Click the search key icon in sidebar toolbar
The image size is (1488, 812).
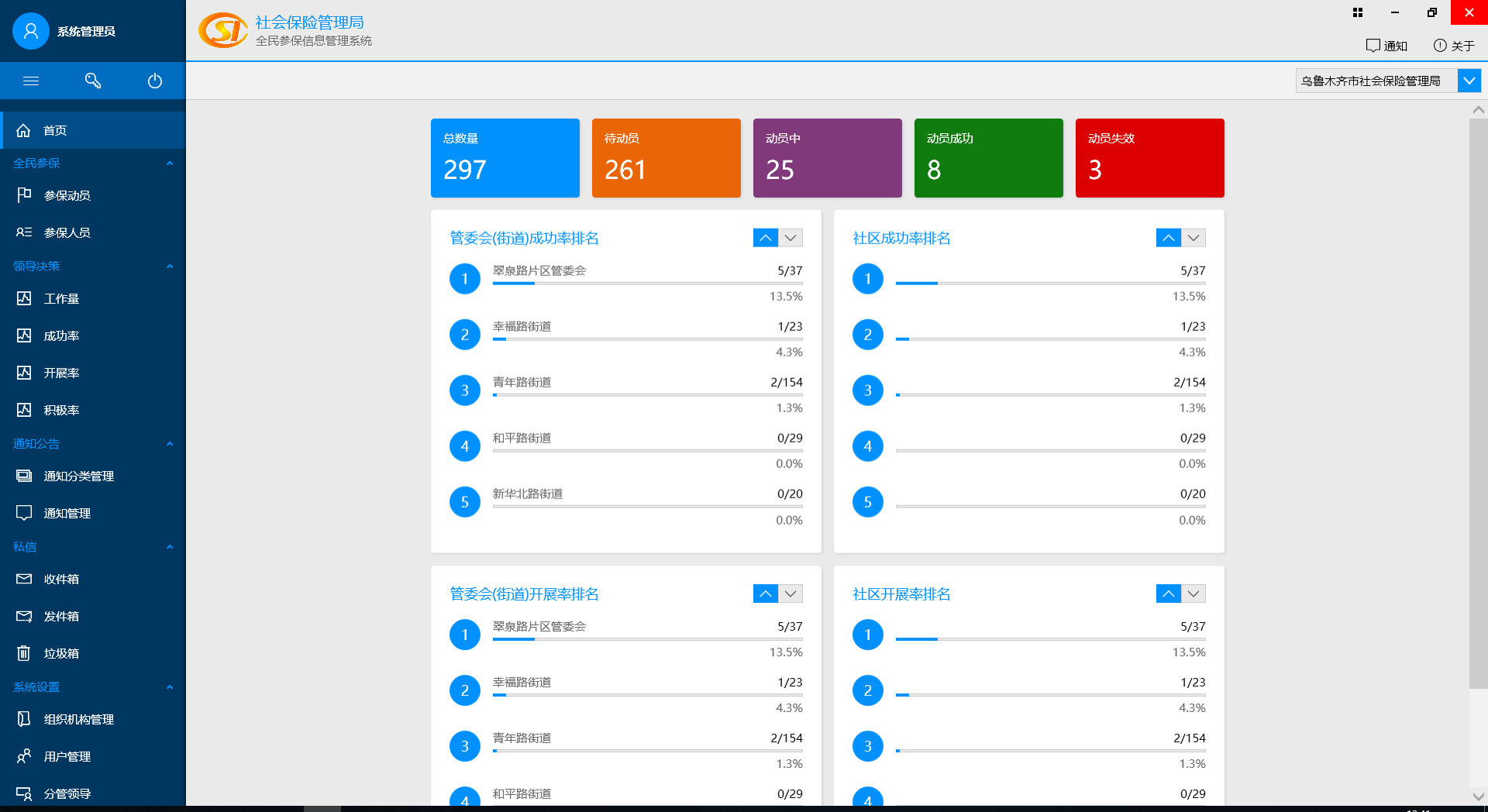pos(93,81)
